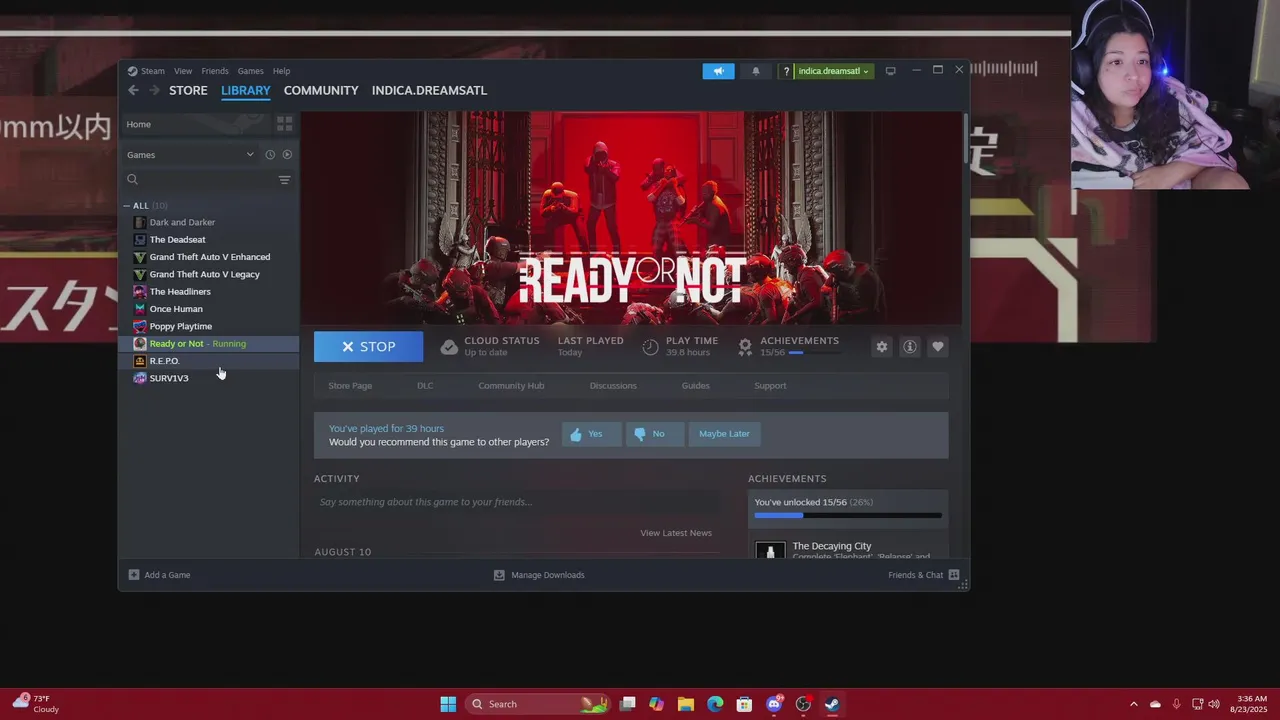This screenshot has height=720, width=1280.
Task: Click the Manage Downloads icon
Action: [x=499, y=575]
